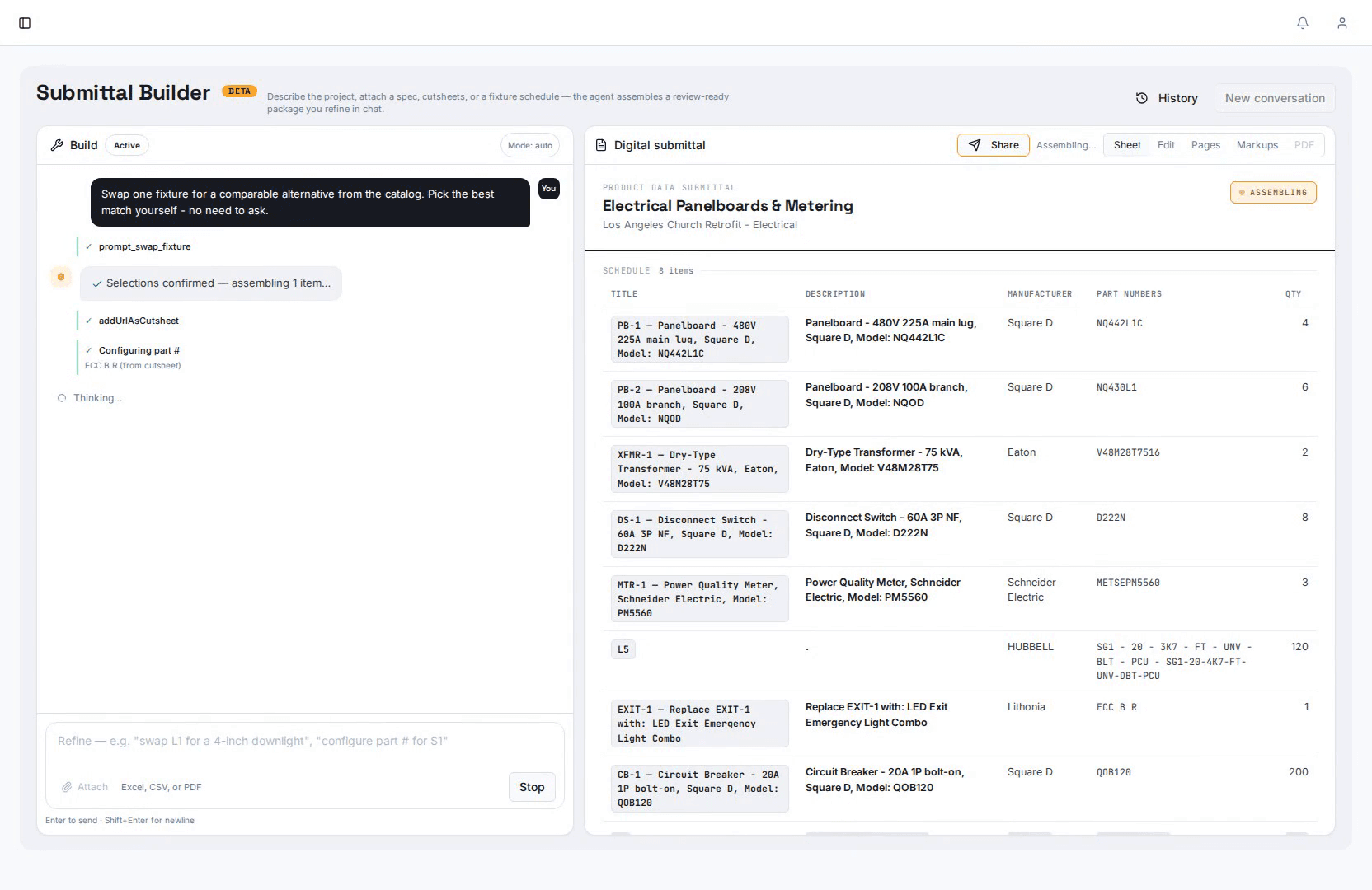
Task: Click the Active status badge
Action: click(127, 145)
